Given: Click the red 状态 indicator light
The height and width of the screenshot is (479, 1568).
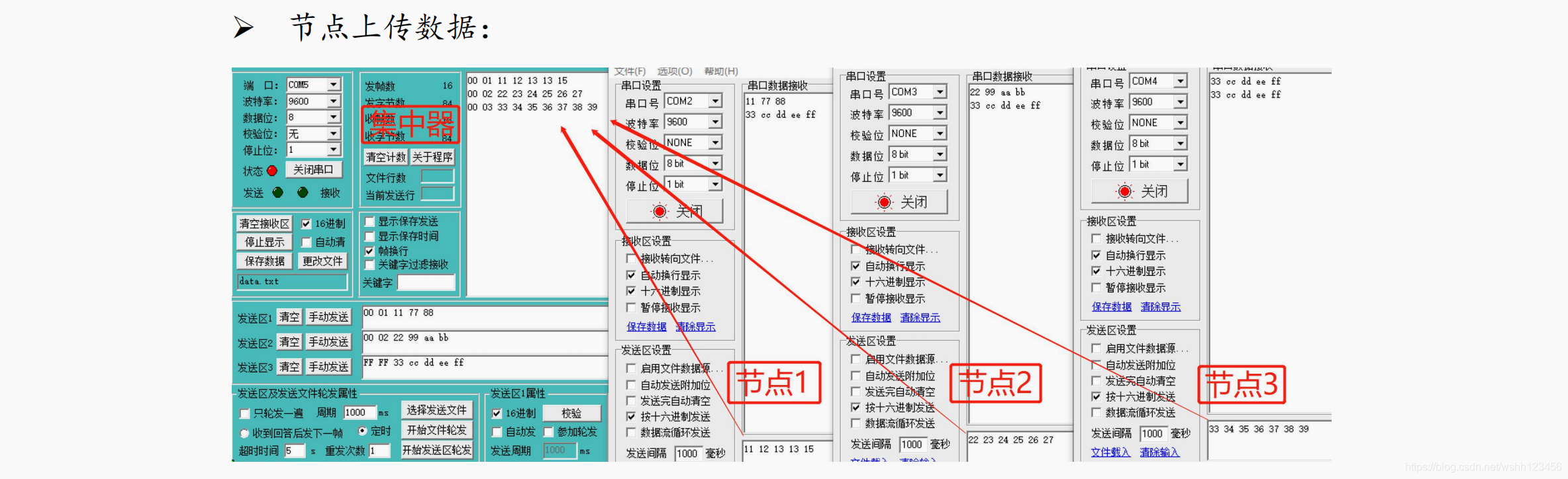Looking at the screenshot, I should point(272,171).
